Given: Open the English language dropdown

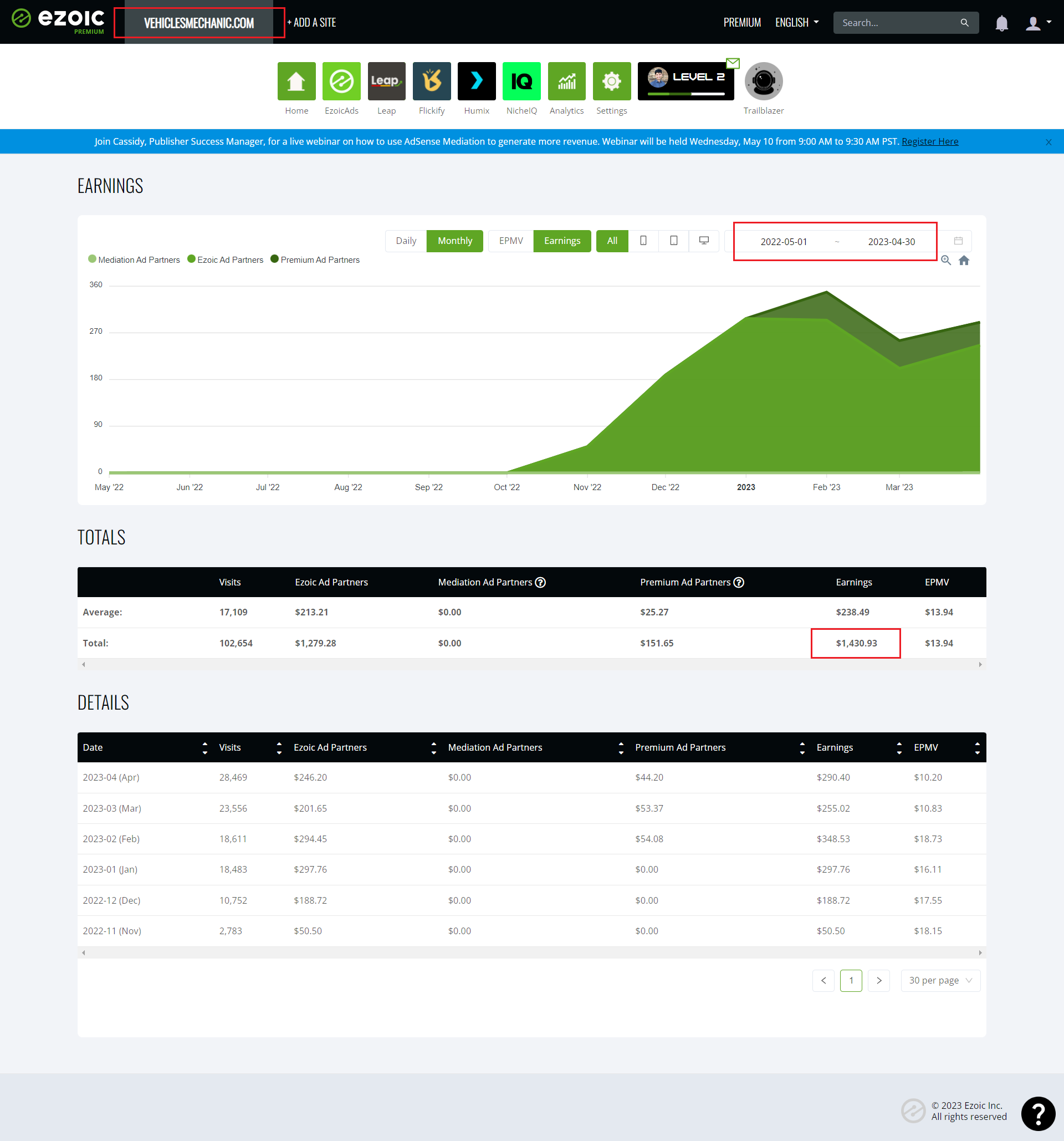Looking at the screenshot, I should (x=797, y=23).
